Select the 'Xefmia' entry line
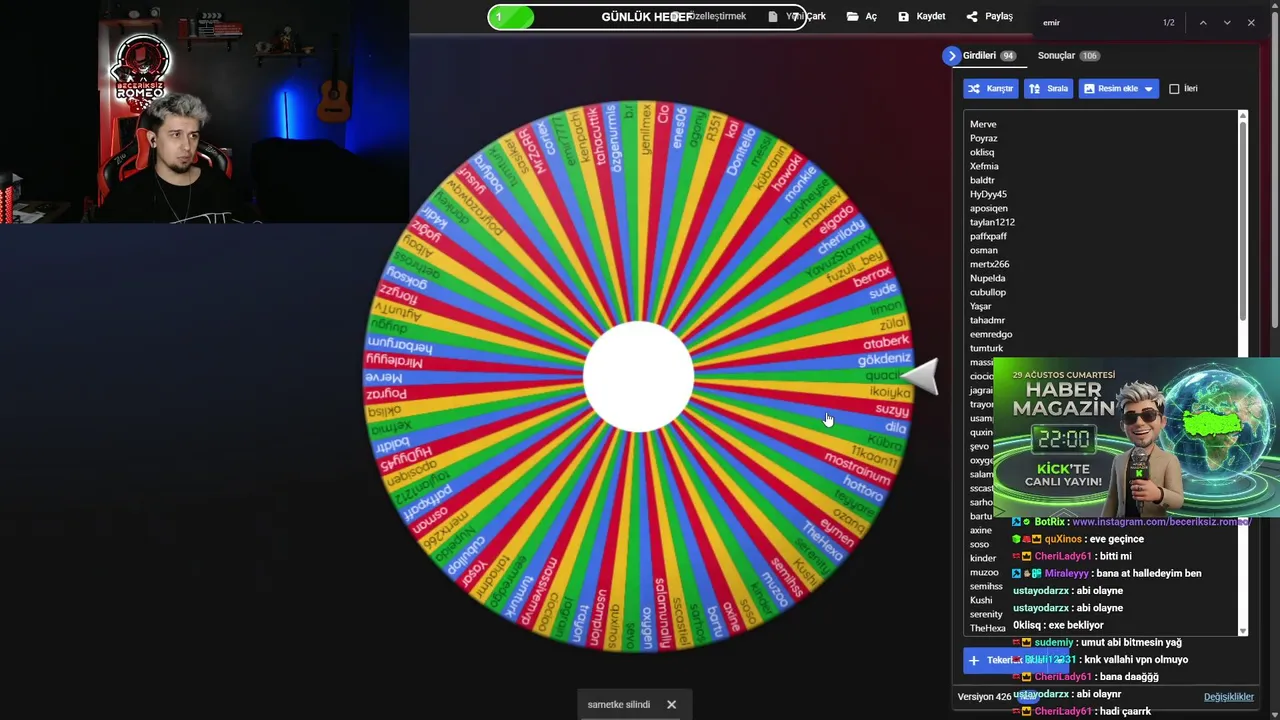The image size is (1280, 720). click(x=984, y=166)
